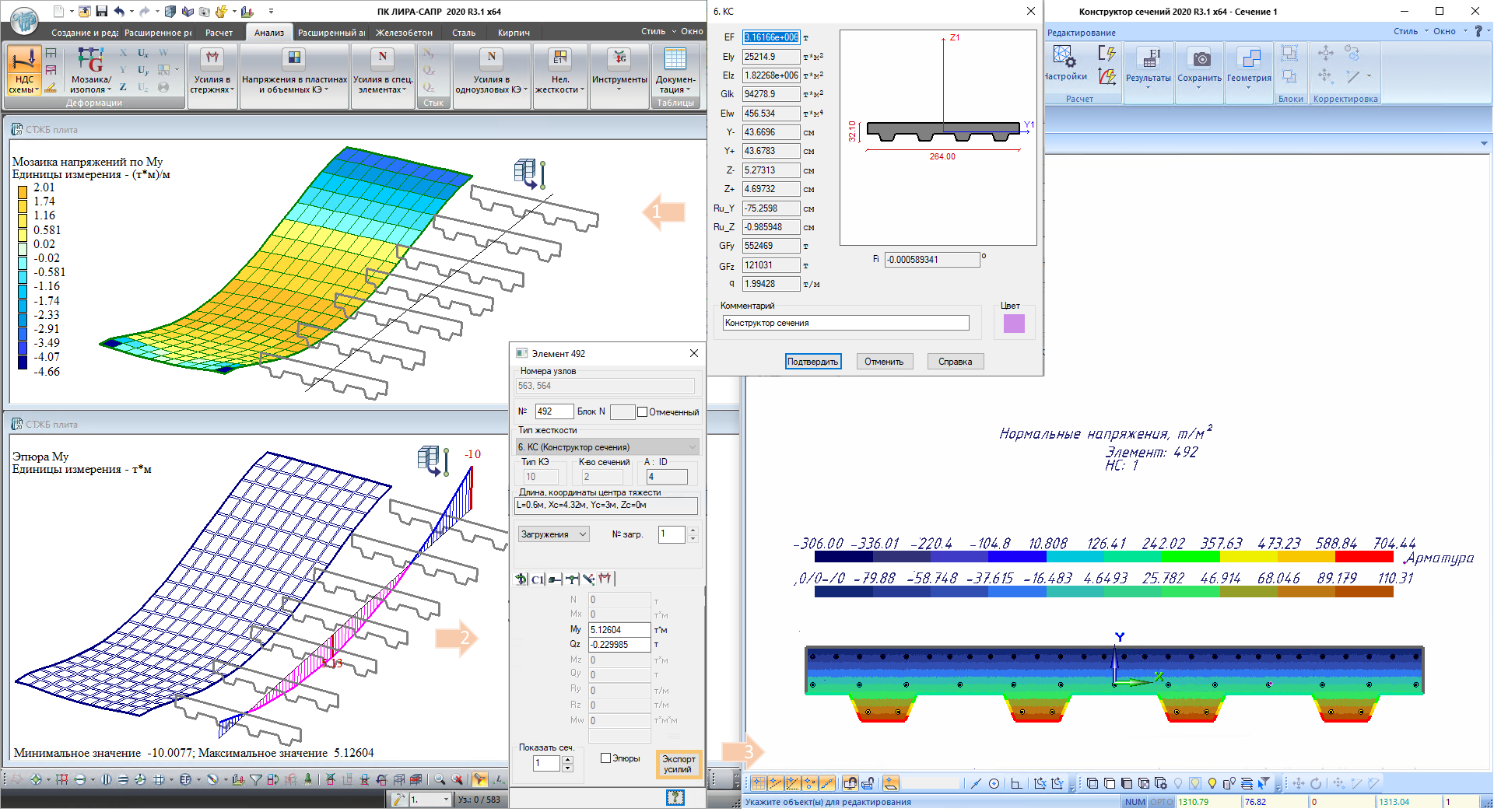The height and width of the screenshot is (812, 1494).
Task: Switch to the Железобетон tab
Action: pos(404,33)
